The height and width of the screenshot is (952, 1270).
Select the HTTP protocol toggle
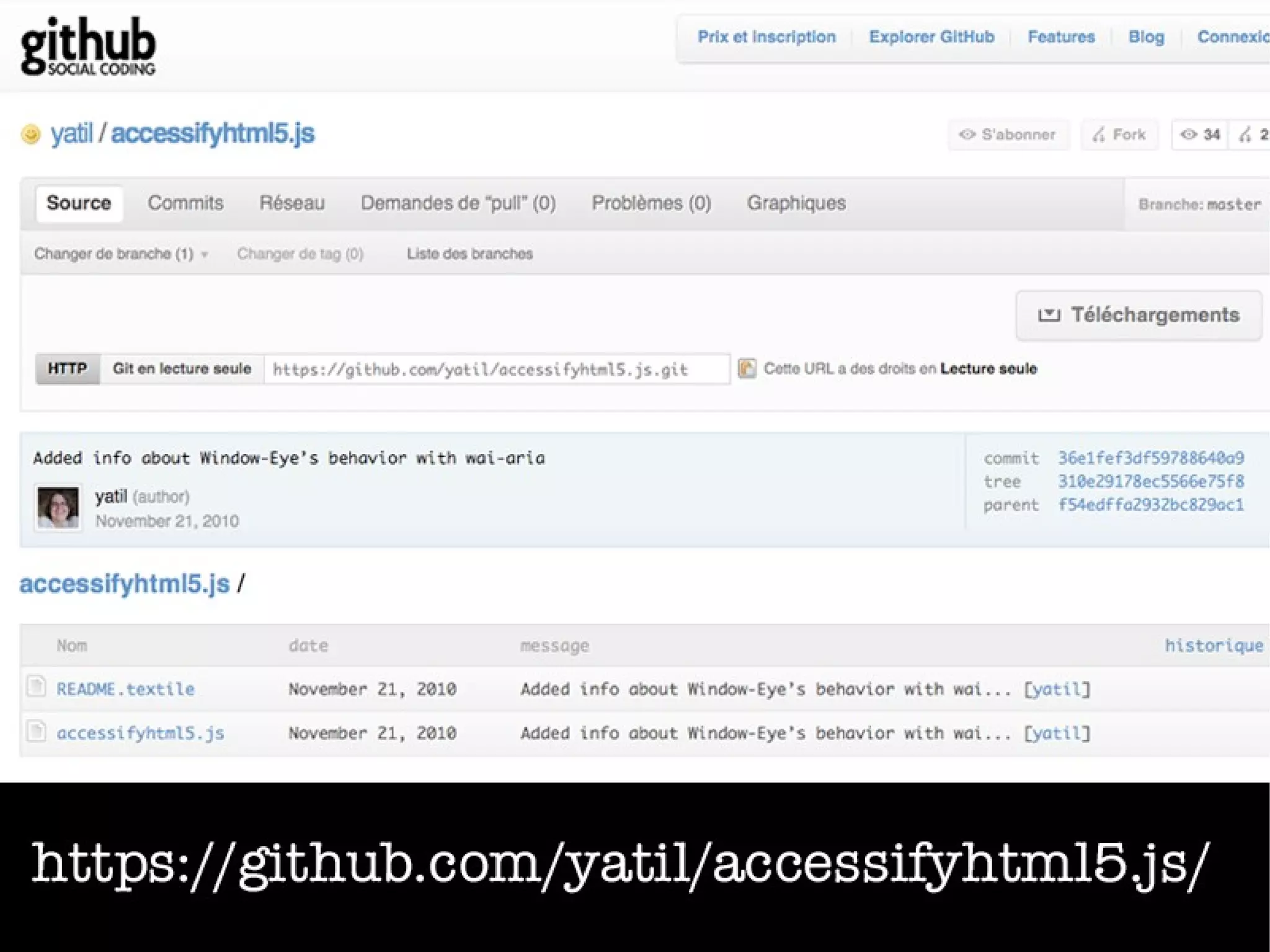(67, 369)
